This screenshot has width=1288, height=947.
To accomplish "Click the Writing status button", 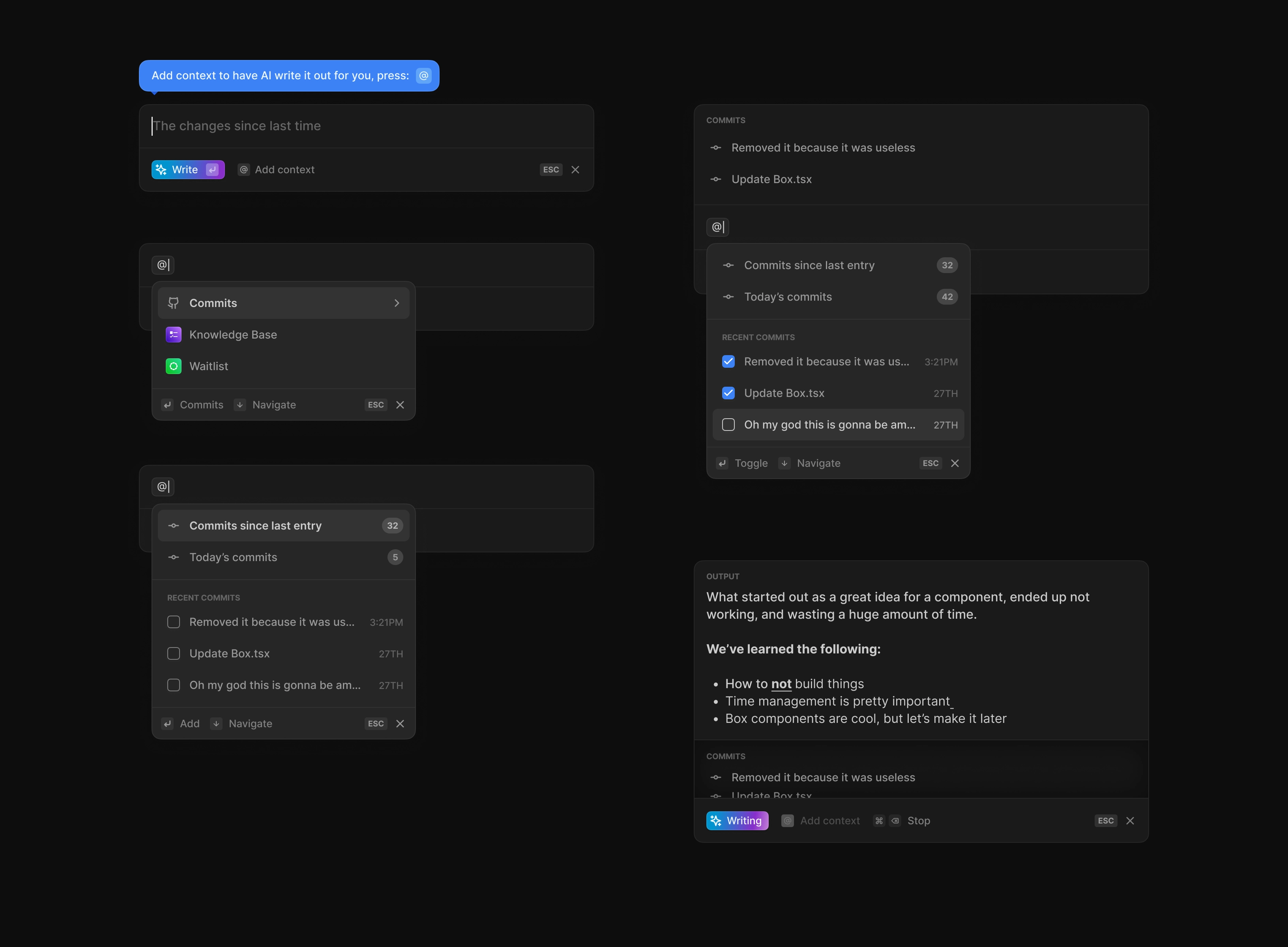I will coord(737,821).
